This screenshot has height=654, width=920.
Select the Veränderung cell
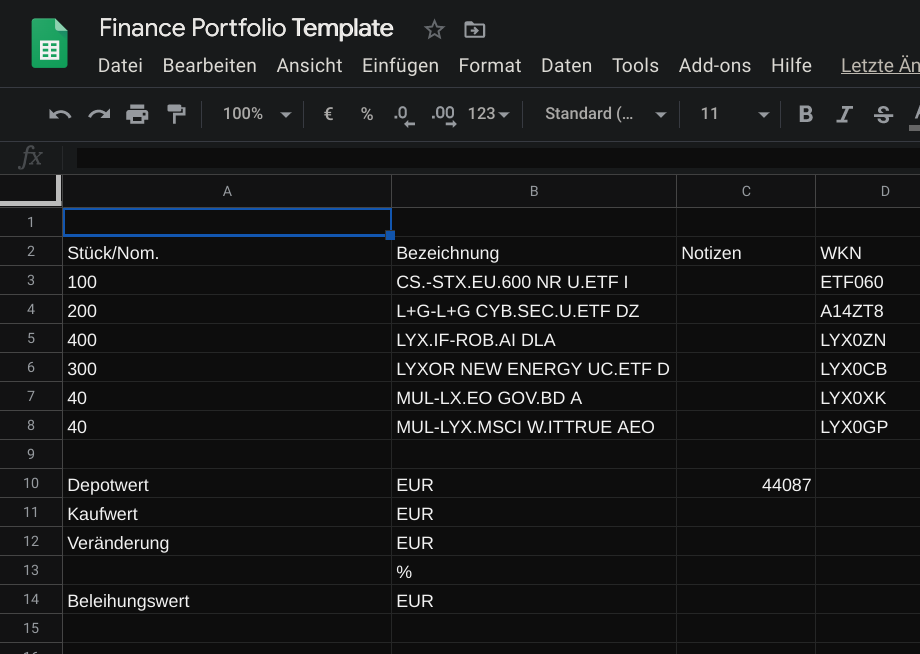pyautogui.click(x=227, y=543)
